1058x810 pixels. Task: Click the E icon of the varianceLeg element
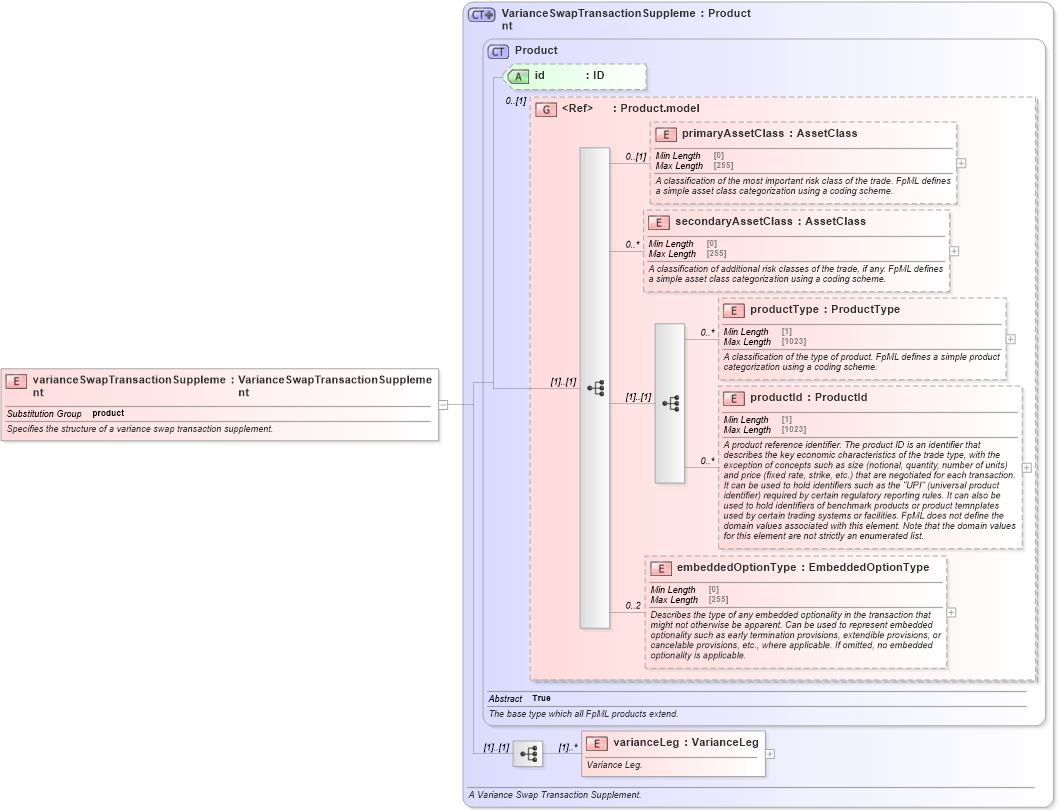point(596,742)
